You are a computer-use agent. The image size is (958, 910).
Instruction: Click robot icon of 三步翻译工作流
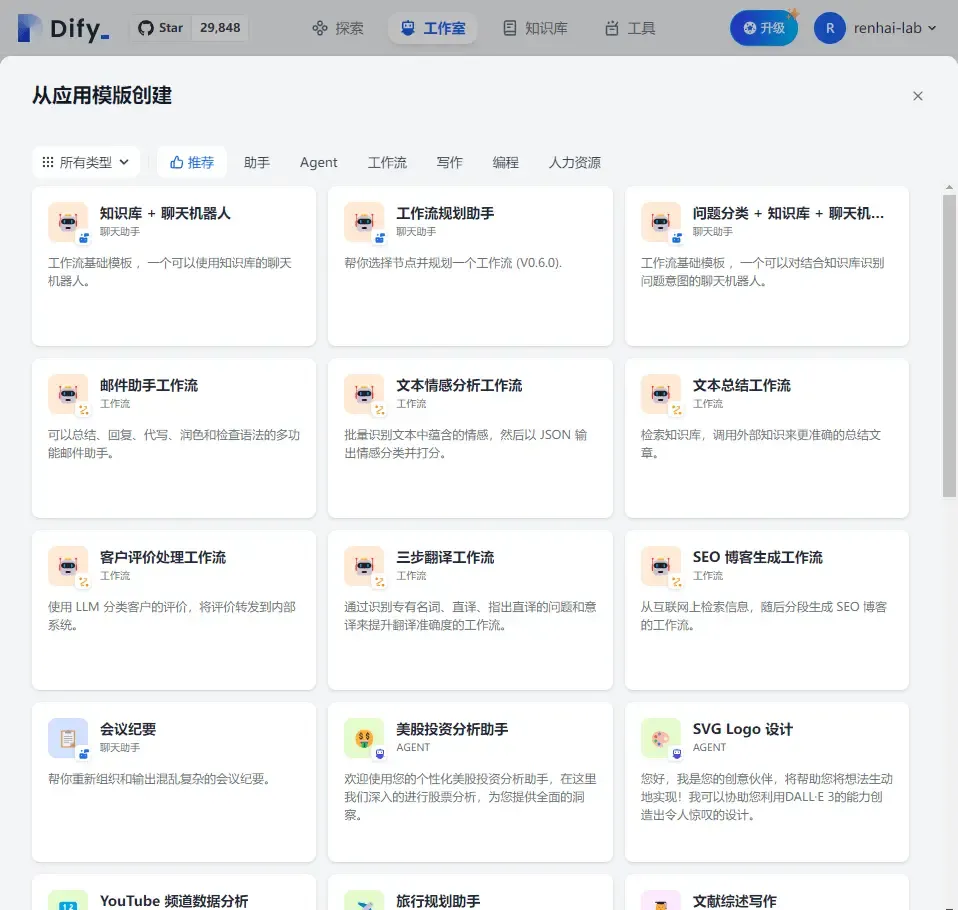(364, 566)
